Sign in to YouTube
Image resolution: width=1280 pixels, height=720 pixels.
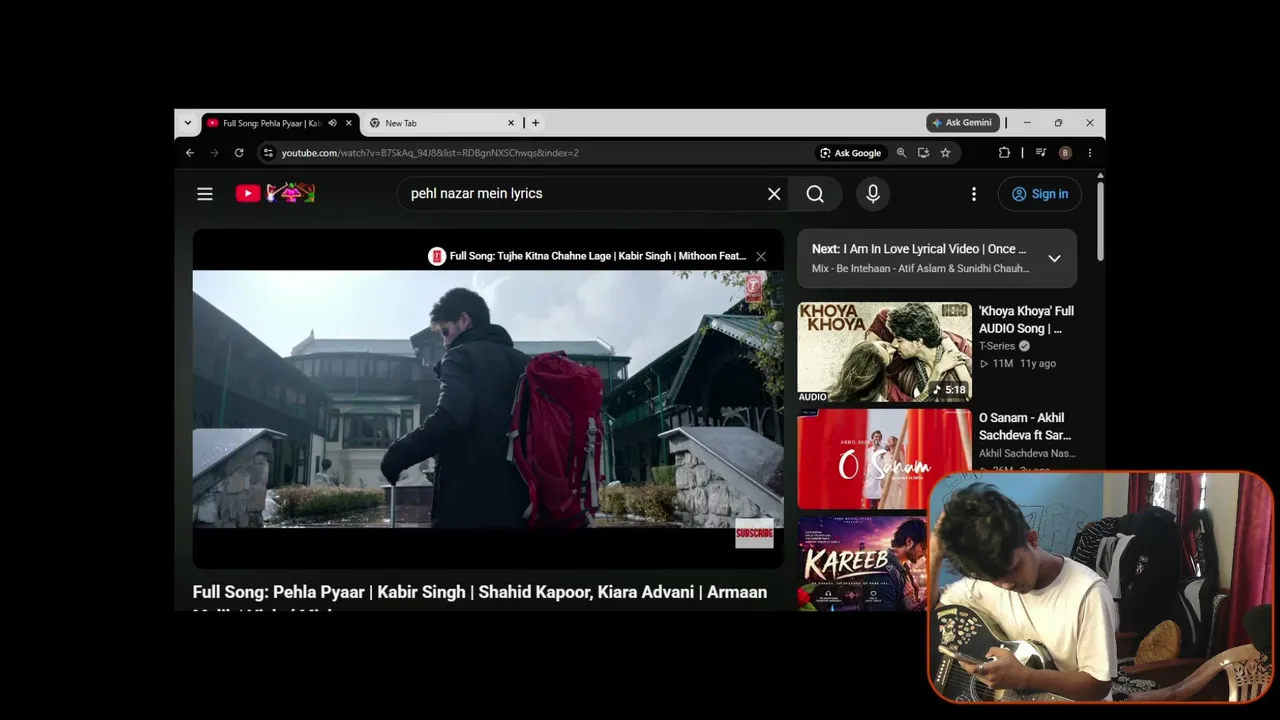pos(1040,194)
